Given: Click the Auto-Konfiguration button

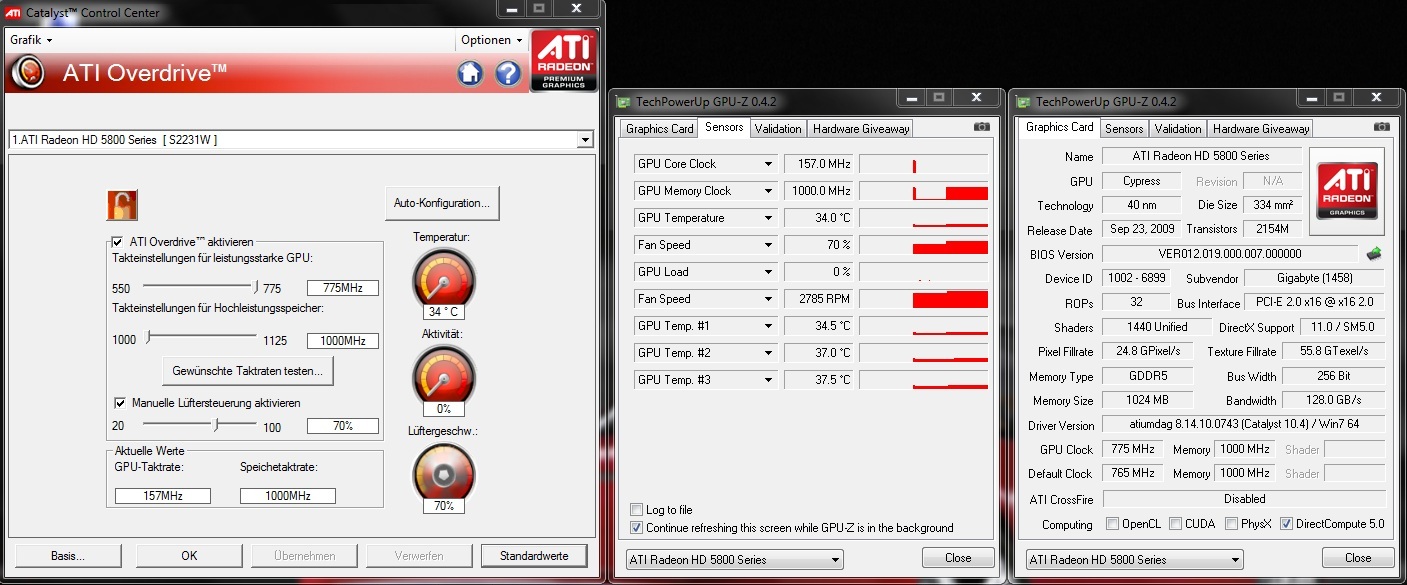Looking at the screenshot, I should coord(442,203).
